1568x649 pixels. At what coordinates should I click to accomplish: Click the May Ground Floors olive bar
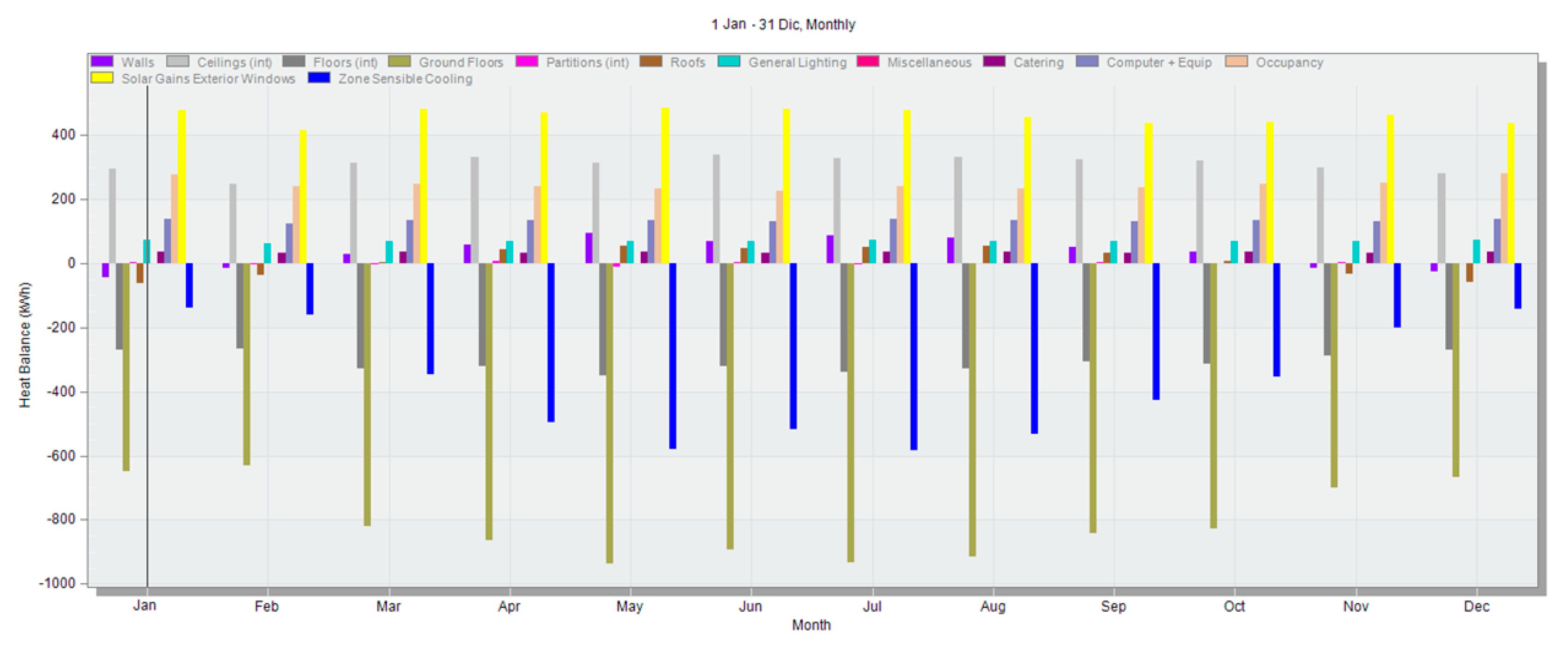point(609,413)
